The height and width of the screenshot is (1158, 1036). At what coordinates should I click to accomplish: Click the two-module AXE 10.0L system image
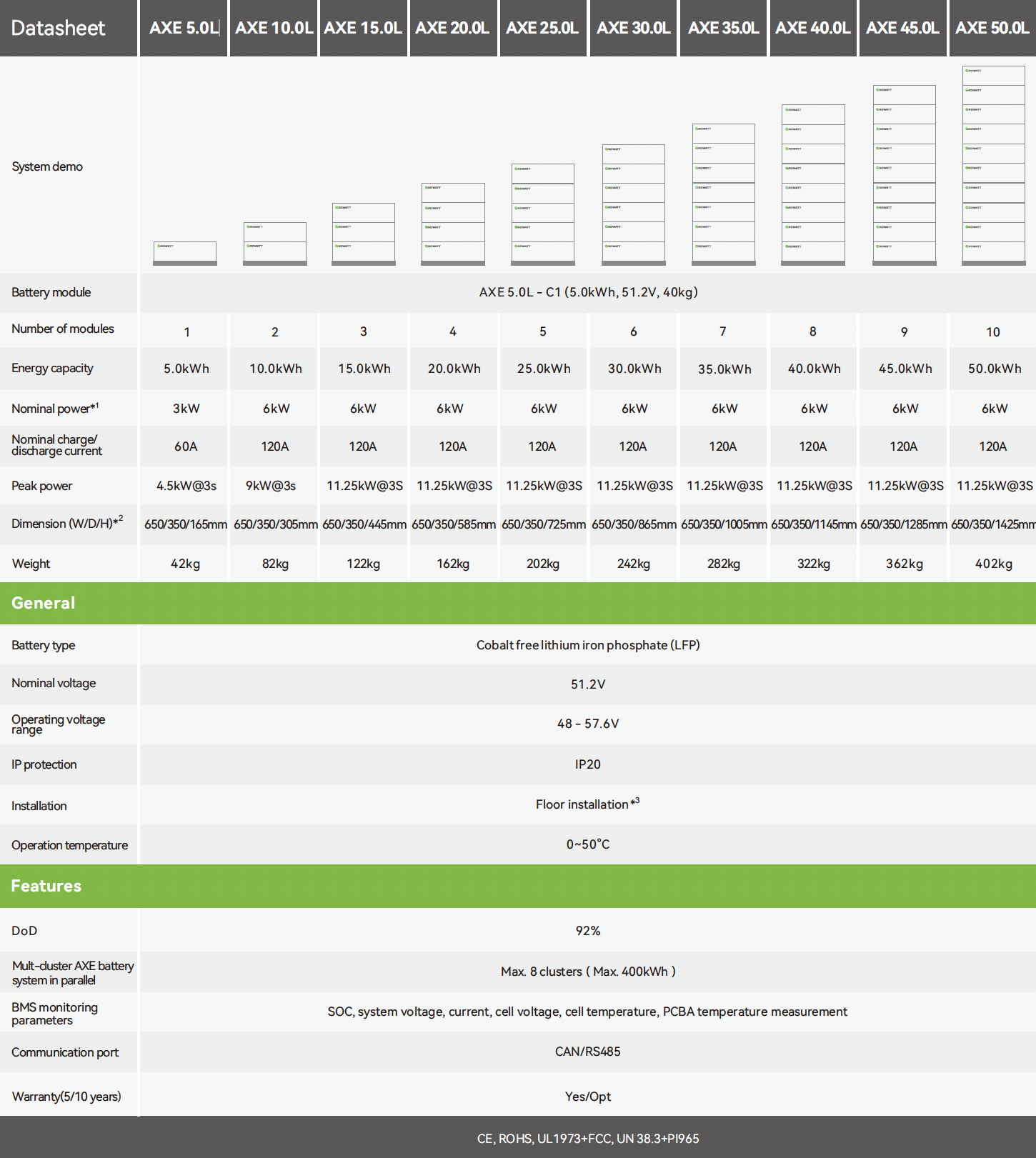click(x=275, y=244)
